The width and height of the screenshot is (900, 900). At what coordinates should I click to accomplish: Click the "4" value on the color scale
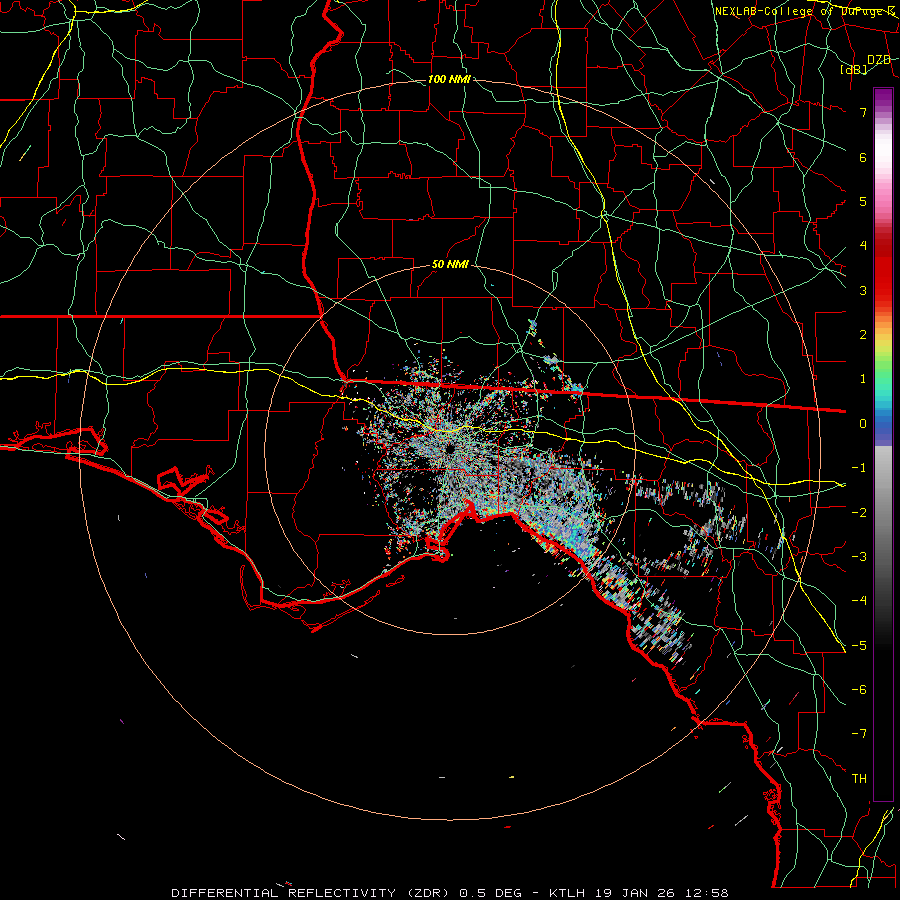click(863, 246)
